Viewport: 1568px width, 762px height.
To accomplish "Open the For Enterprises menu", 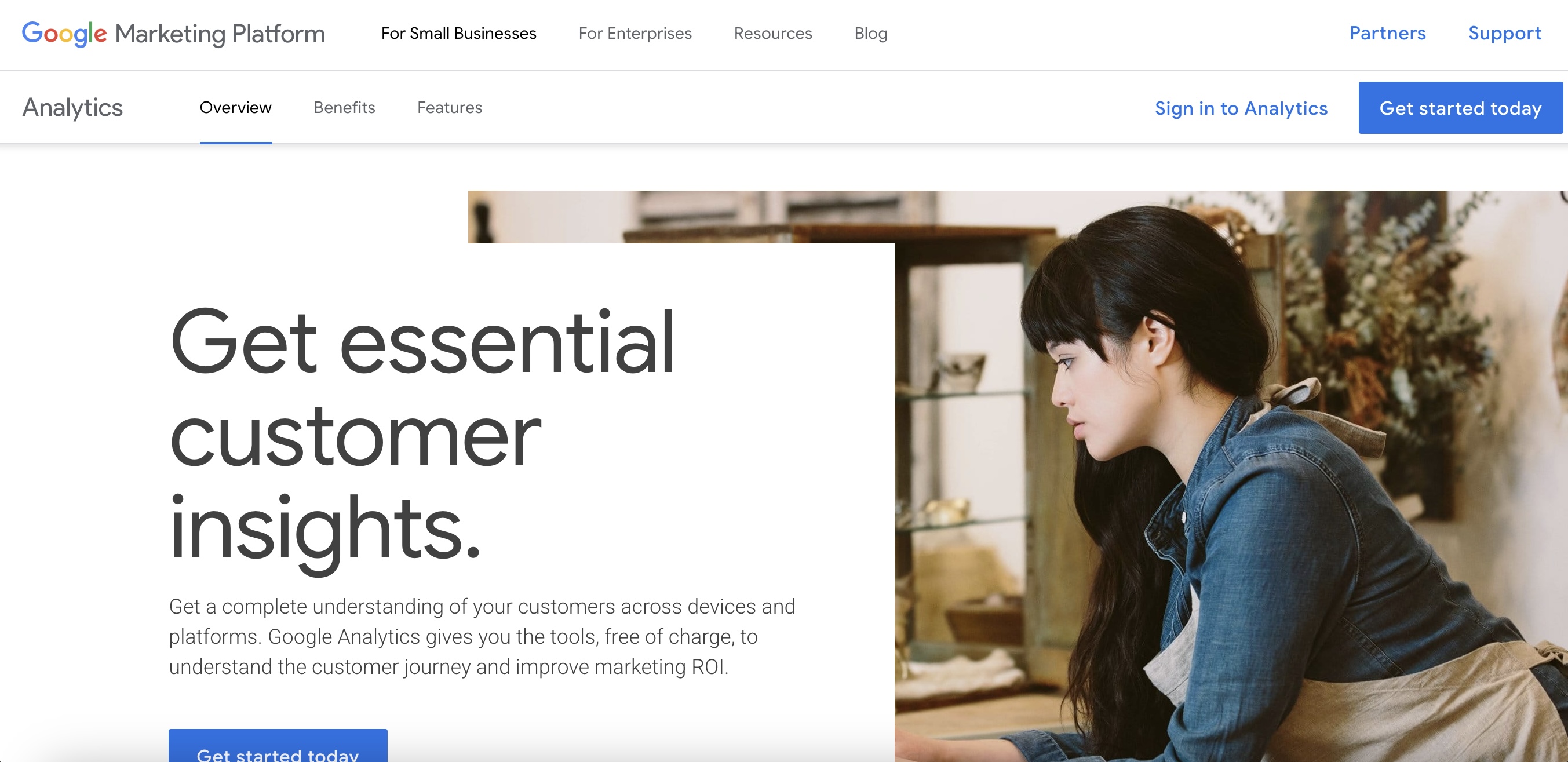I will point(635,34).
